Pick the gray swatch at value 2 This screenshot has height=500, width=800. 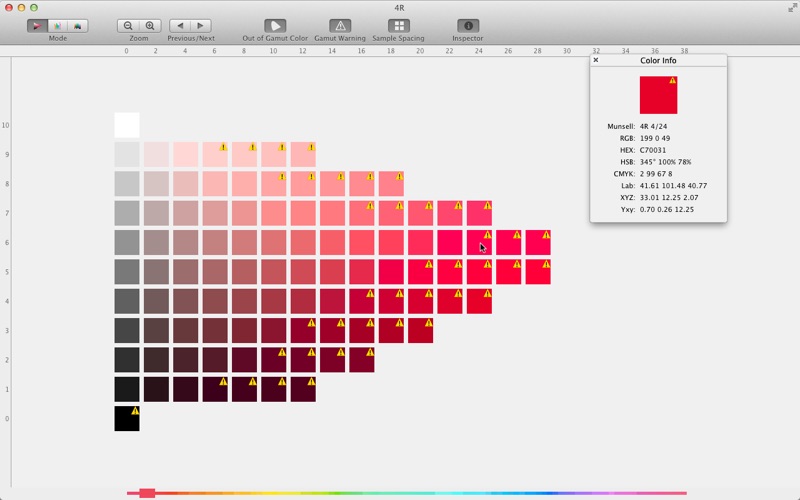[x=127, y=360]
